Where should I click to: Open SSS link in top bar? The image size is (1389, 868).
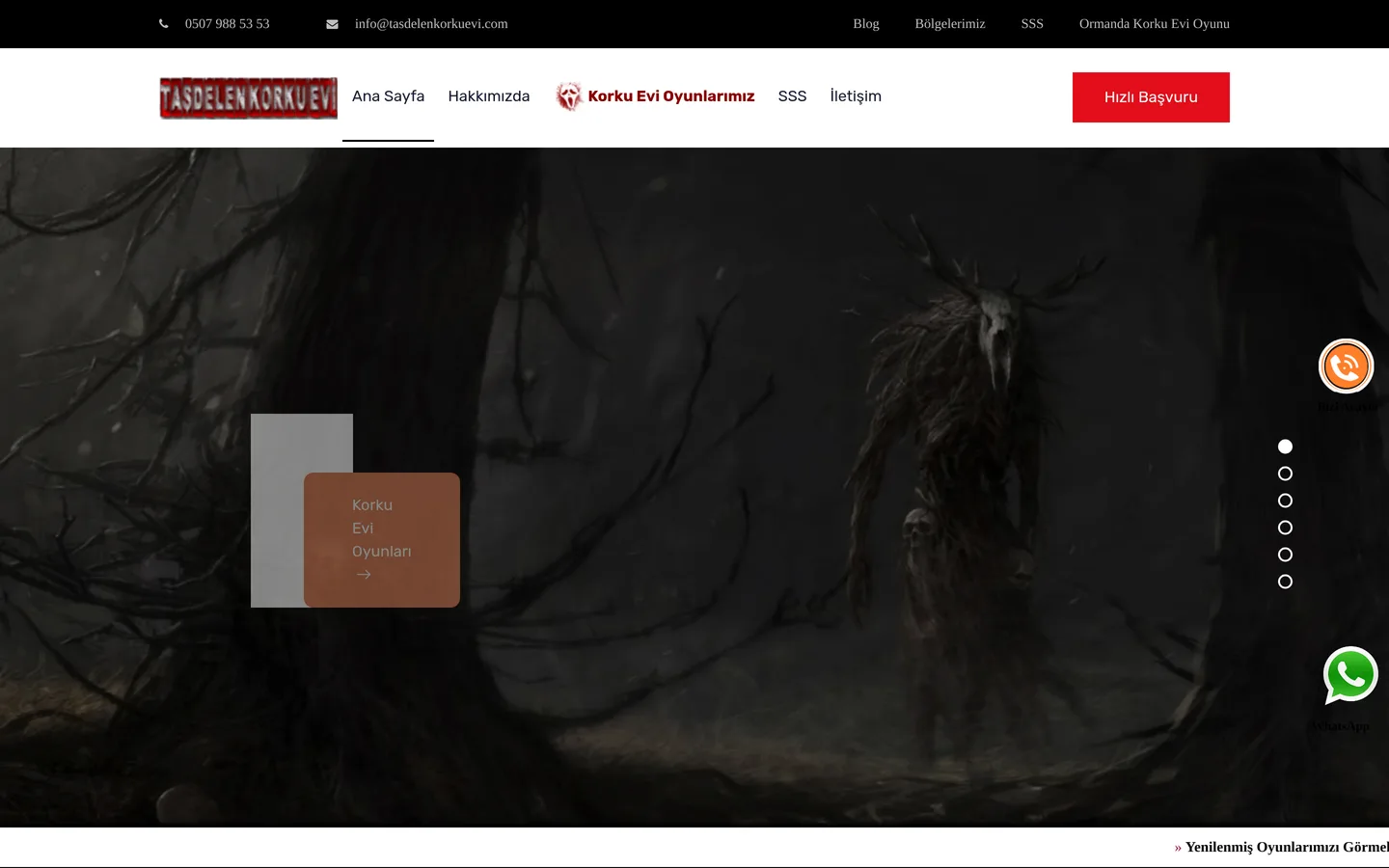point(1032,24)
